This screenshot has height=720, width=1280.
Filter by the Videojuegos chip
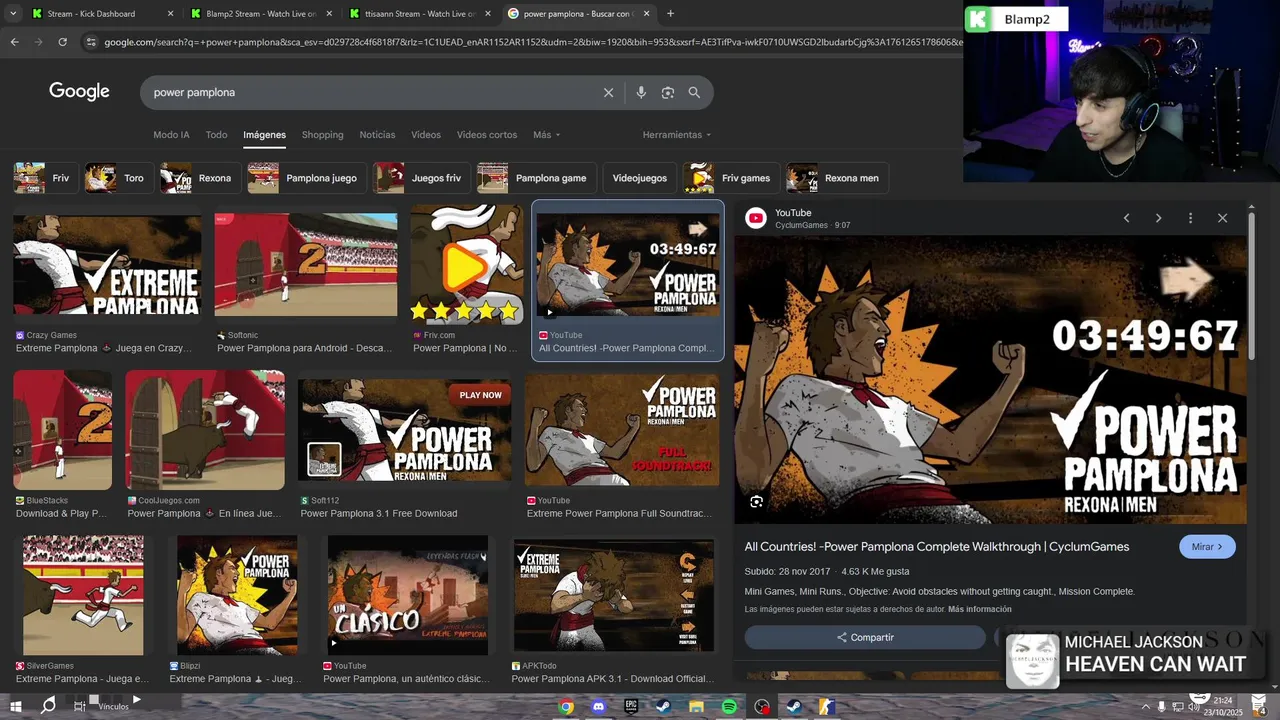(639, 178)
